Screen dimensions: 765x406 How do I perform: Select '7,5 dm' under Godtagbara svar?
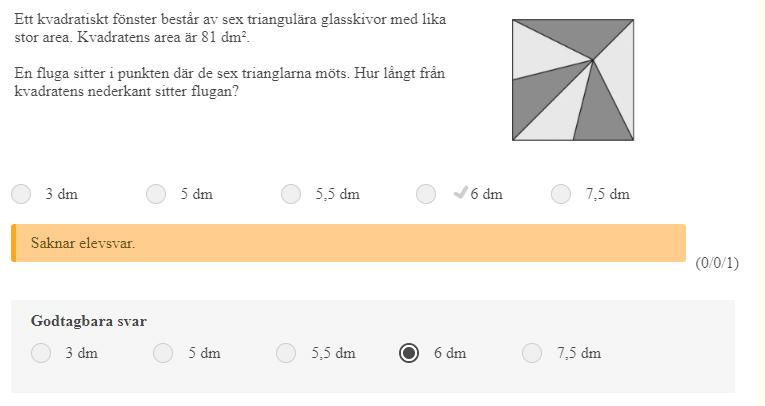[532, 353]
